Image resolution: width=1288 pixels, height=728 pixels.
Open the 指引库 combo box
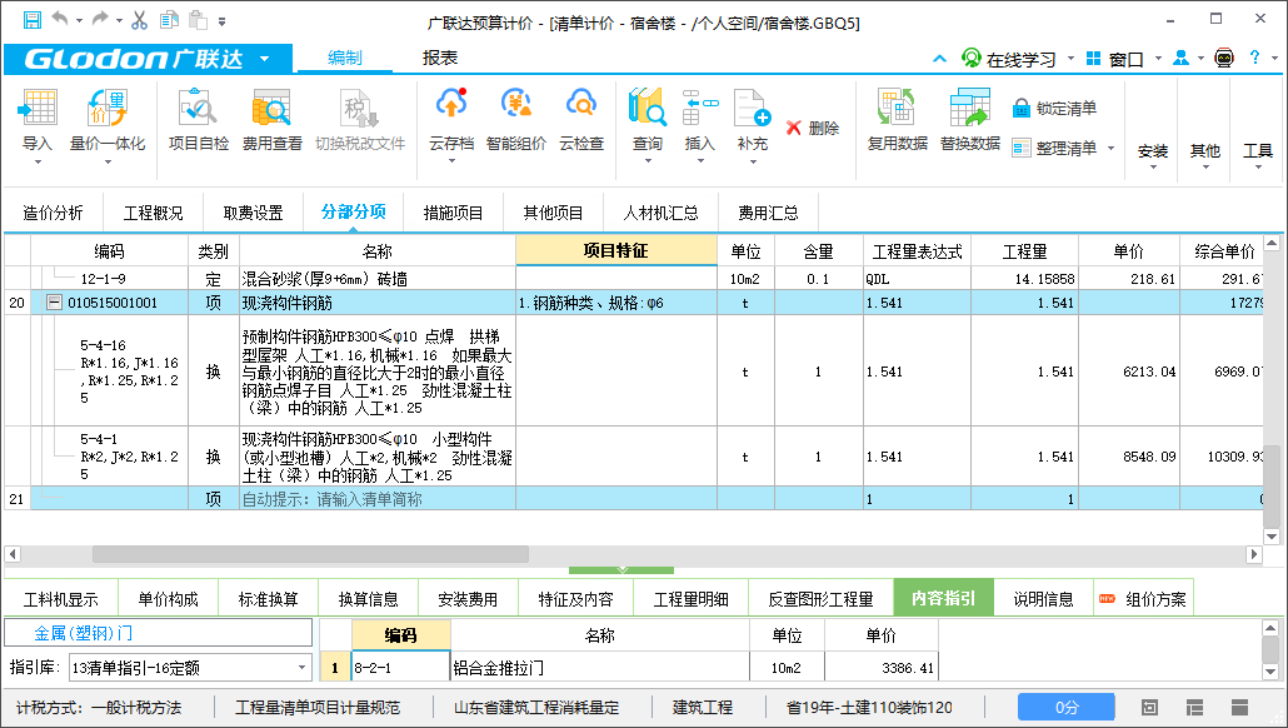[190, 667]
